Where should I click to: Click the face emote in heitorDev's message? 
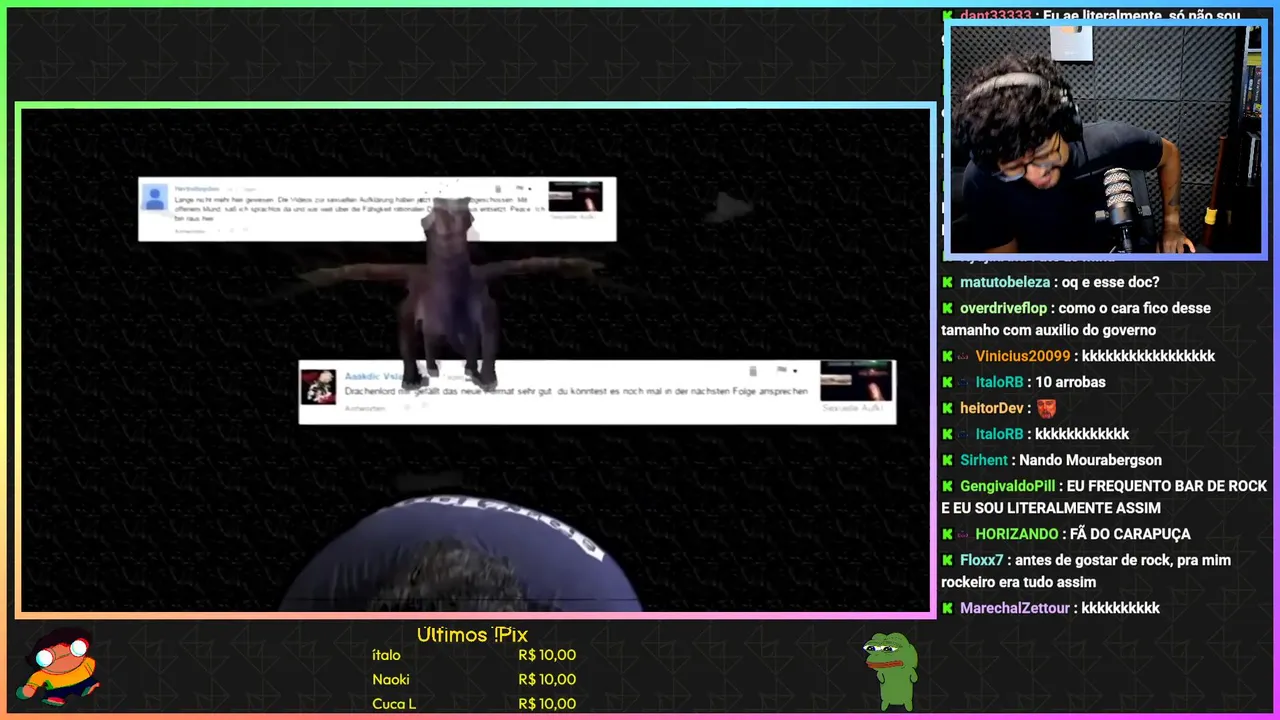point(1046,408)
